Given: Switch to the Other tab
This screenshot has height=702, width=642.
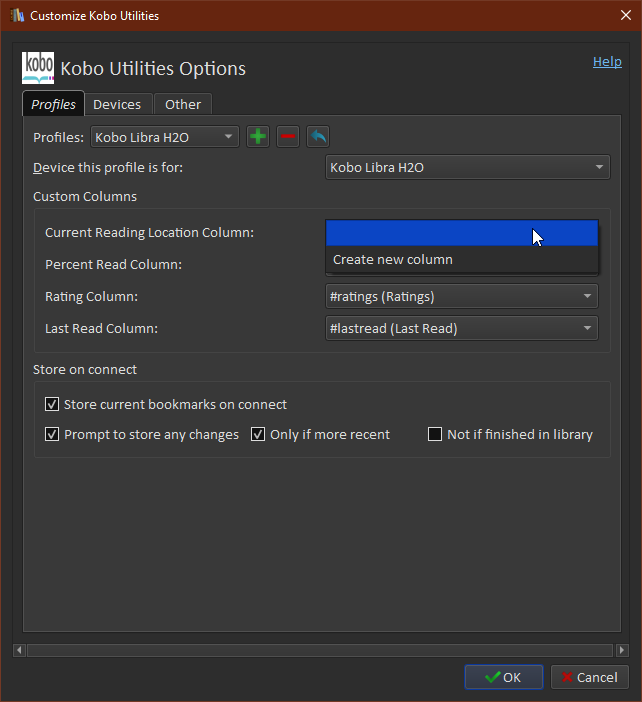Looking at the screenshot, I should (183, 104).
